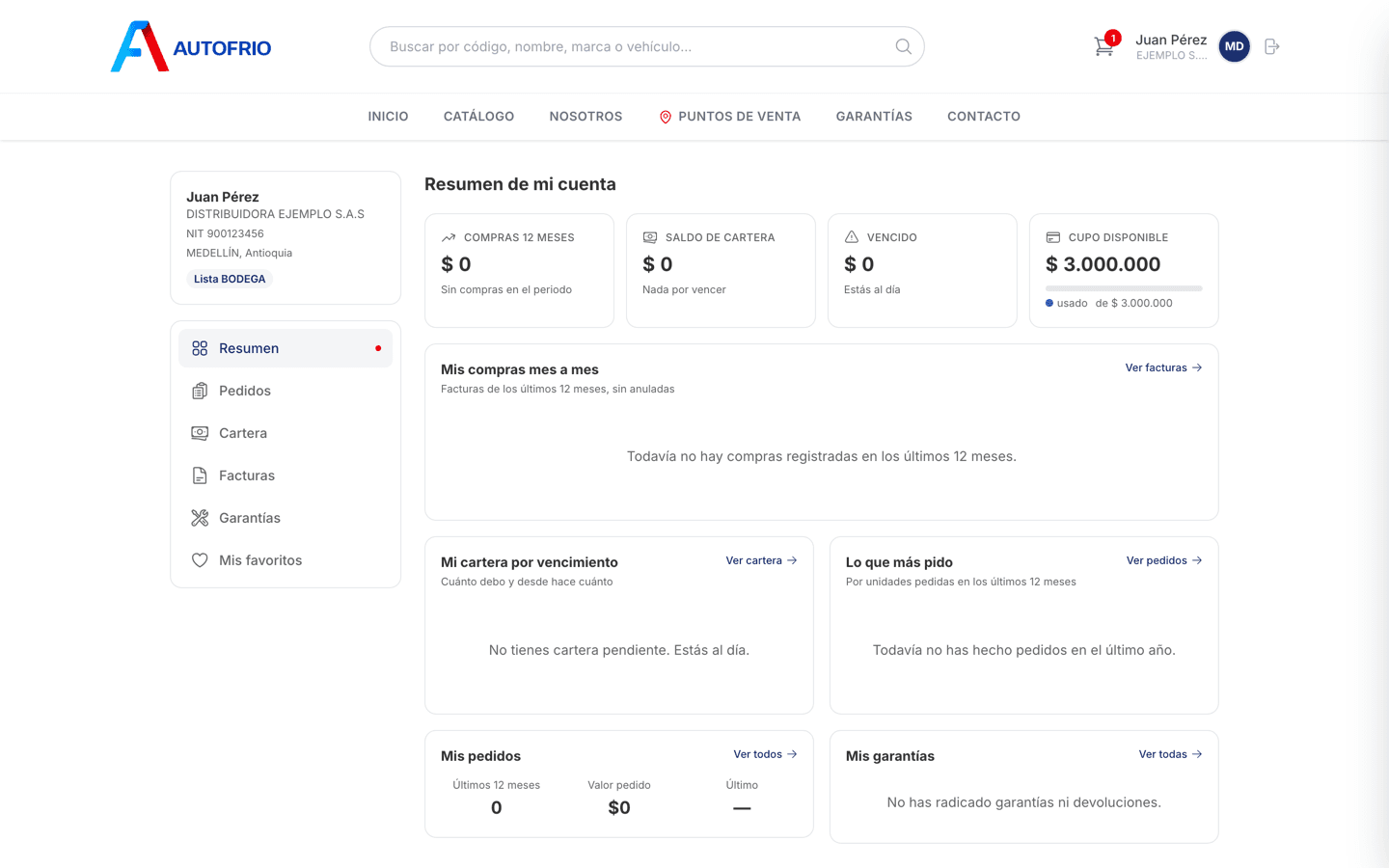Open PUNTOS DE VENTA in the nav
The height and width of the screenshot is (868, 1389).
tap(729, 117)
